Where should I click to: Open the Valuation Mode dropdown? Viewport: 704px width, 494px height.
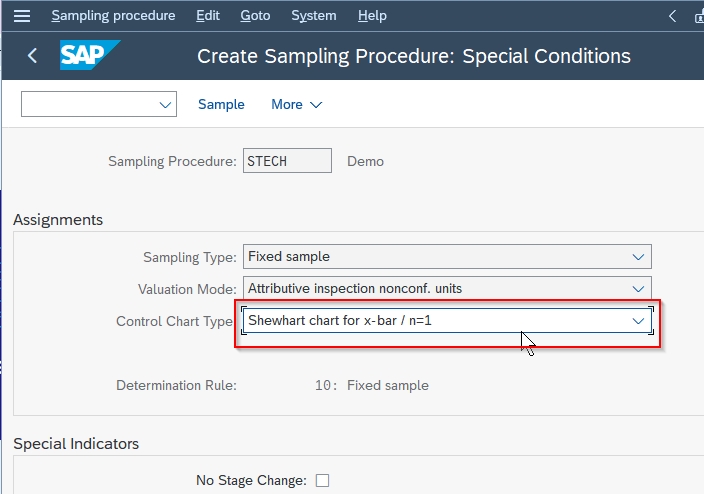tap(638, 289)
